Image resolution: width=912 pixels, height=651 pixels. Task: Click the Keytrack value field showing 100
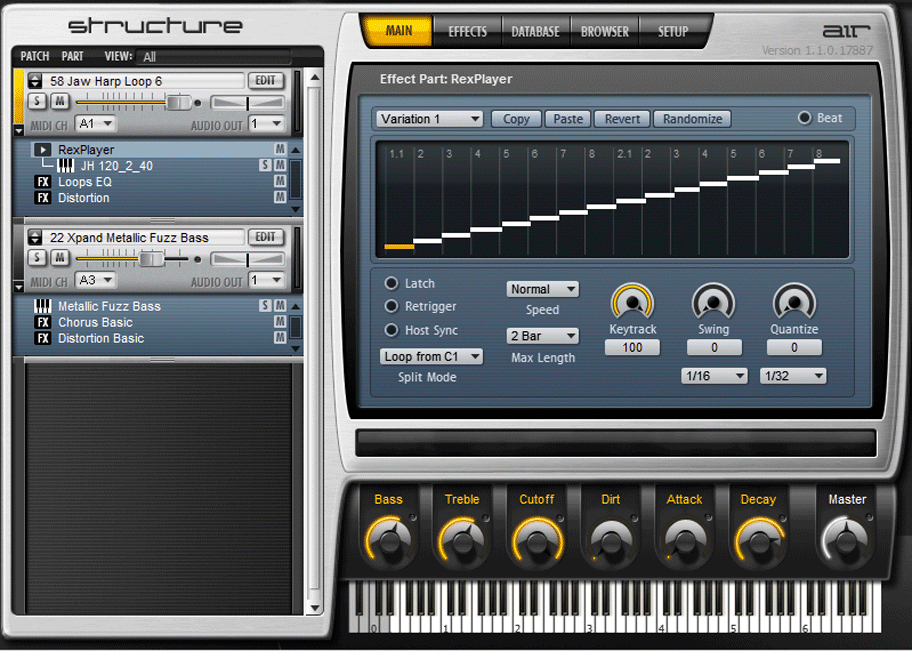click(632, 347)
